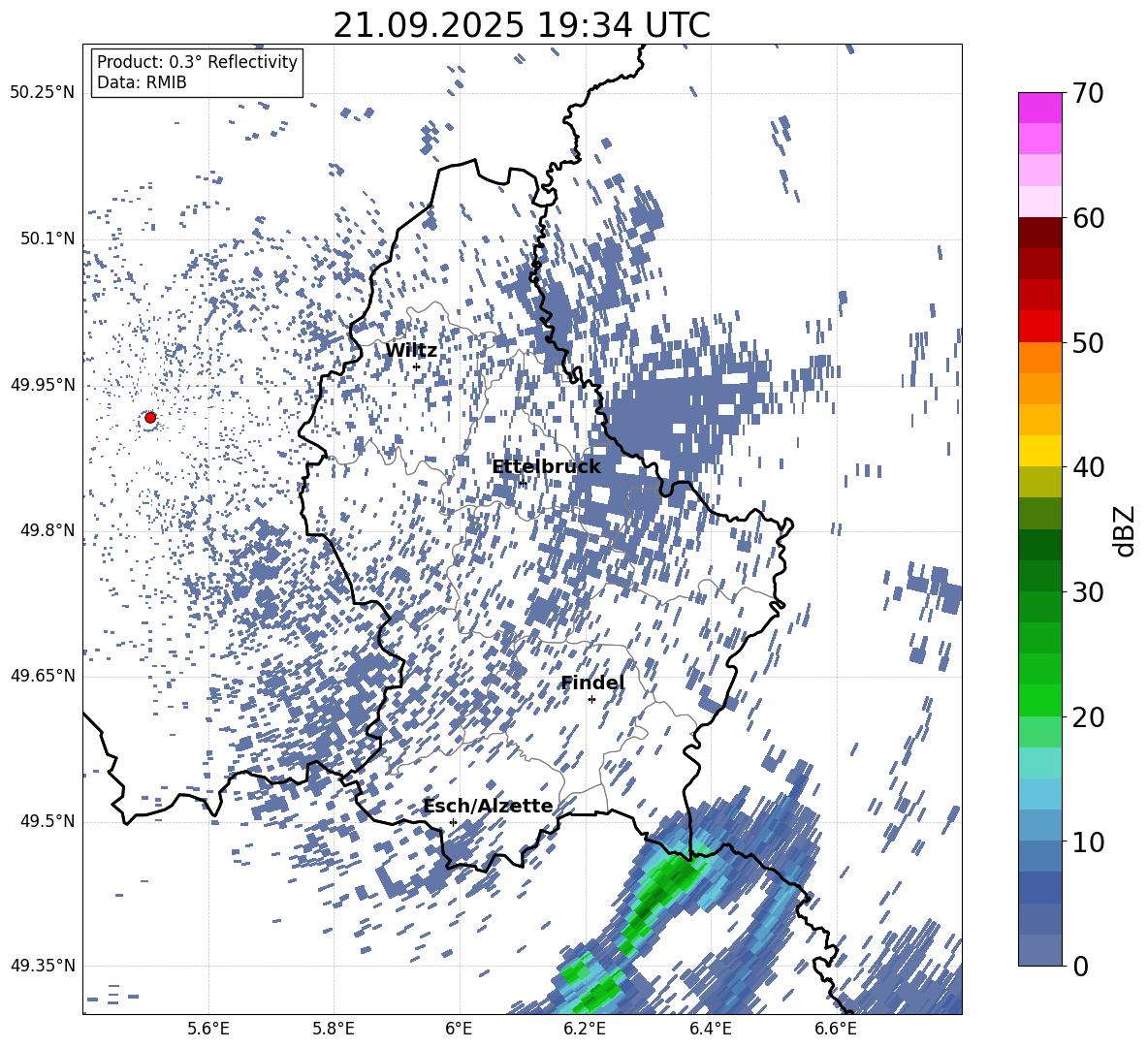Screen dimensions: 1148x1048
Task: Click the red radar location marker
Action: pos(150,417)
